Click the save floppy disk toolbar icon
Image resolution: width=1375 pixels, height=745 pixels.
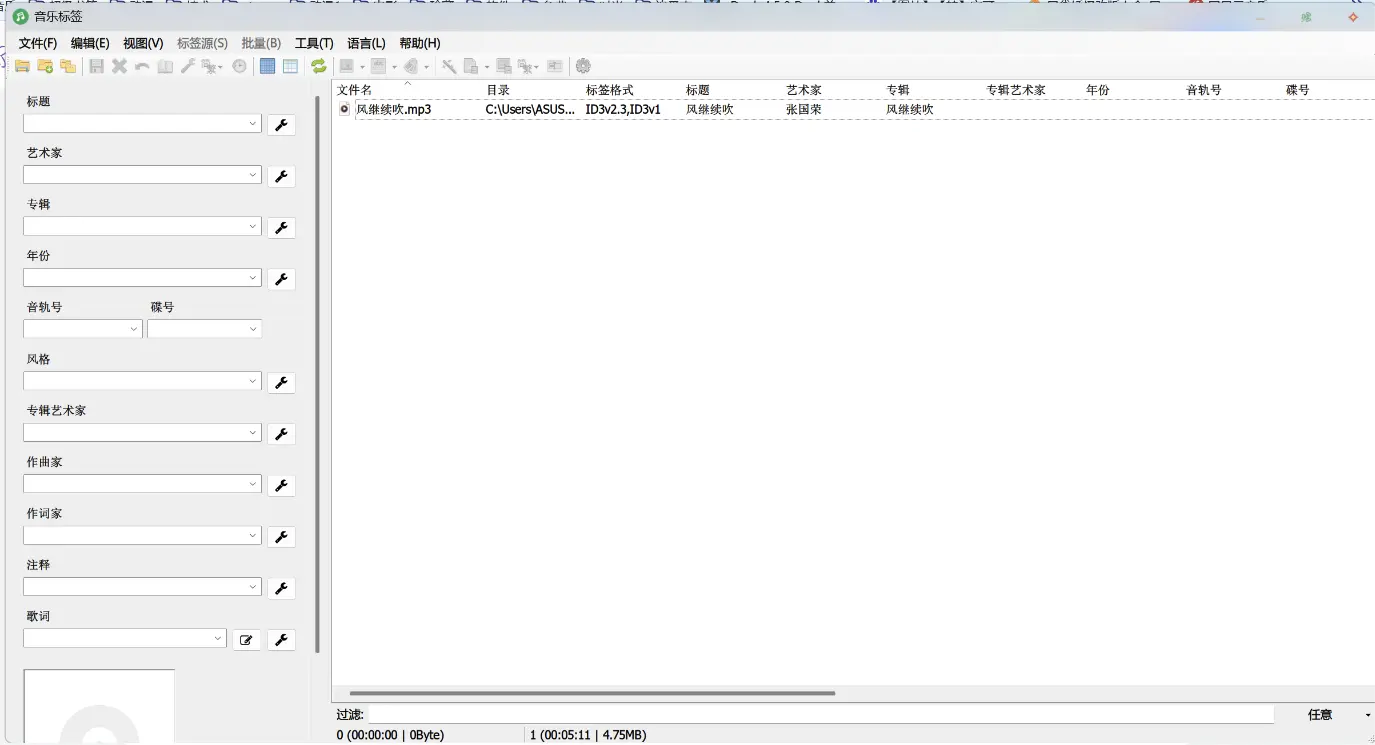pos(96,66)
